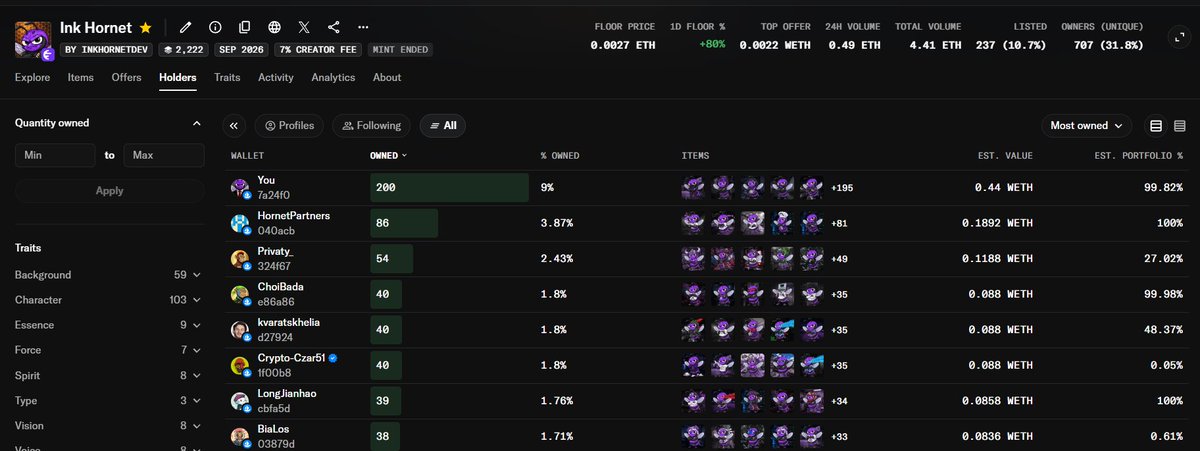Open the Items tab
Screen dimensions: 1200x451
[x=82, y=78]
